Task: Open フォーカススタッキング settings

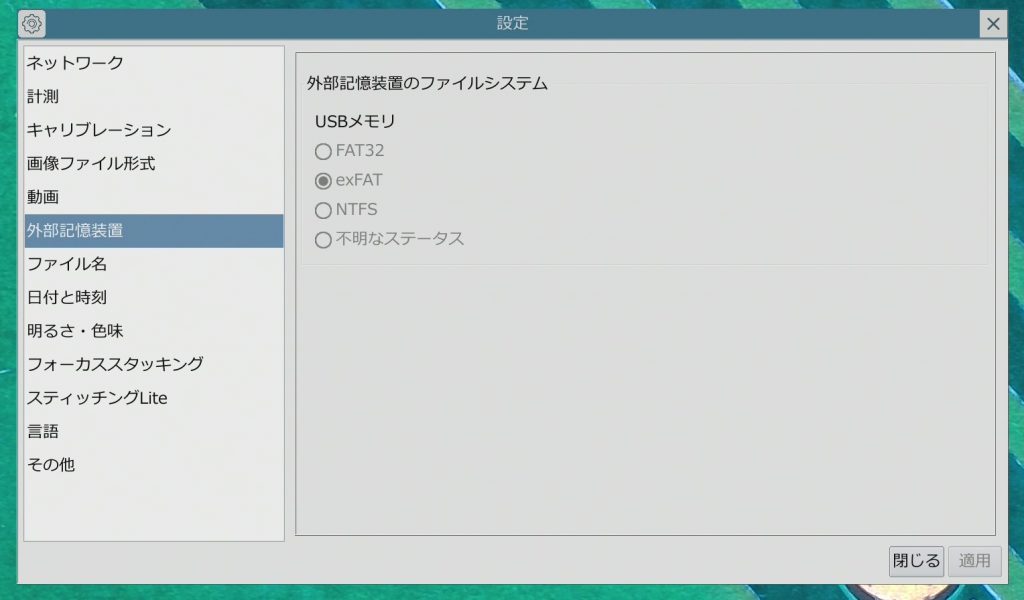Action: 115,364
